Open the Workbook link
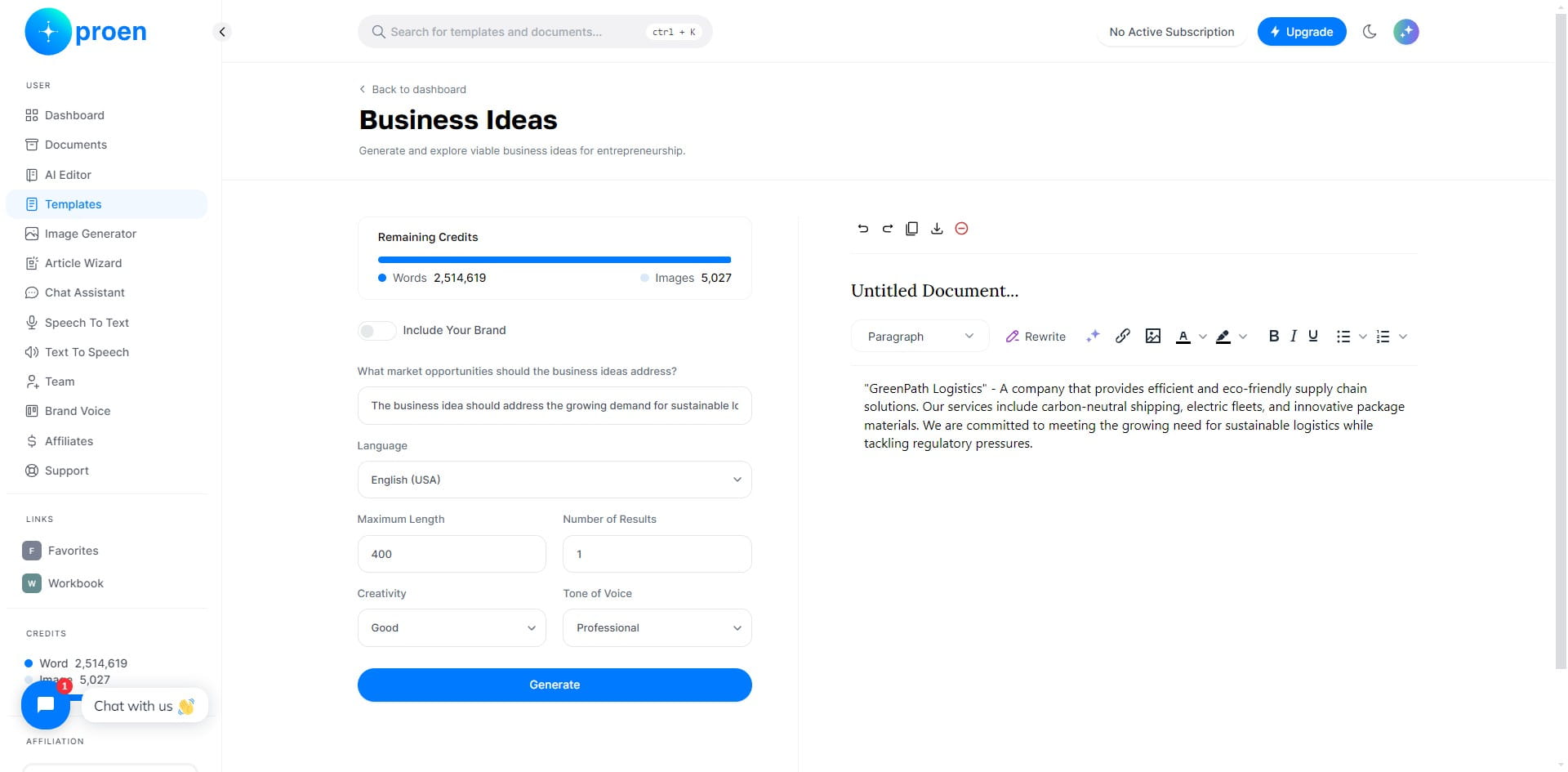Image resolution: width=1568 pixels, height=772 pixels. 63,583
